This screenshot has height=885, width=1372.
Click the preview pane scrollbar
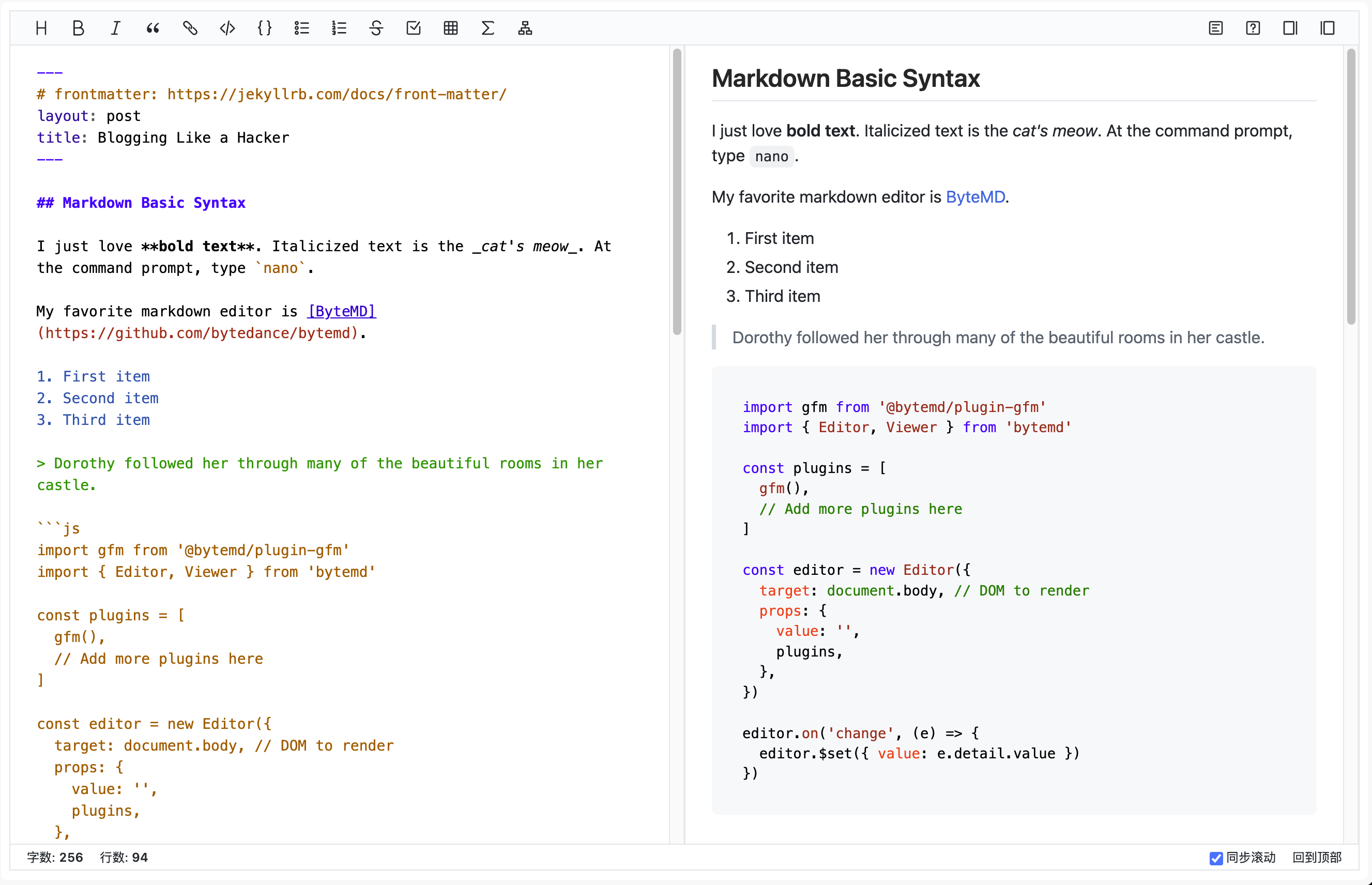point(1351,187)
